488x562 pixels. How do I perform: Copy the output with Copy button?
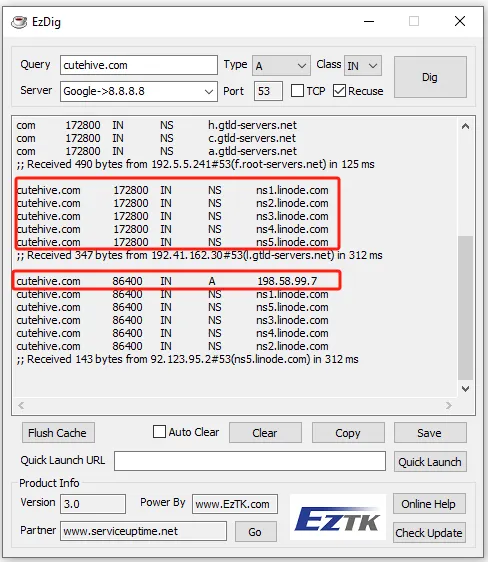(348, 433)
